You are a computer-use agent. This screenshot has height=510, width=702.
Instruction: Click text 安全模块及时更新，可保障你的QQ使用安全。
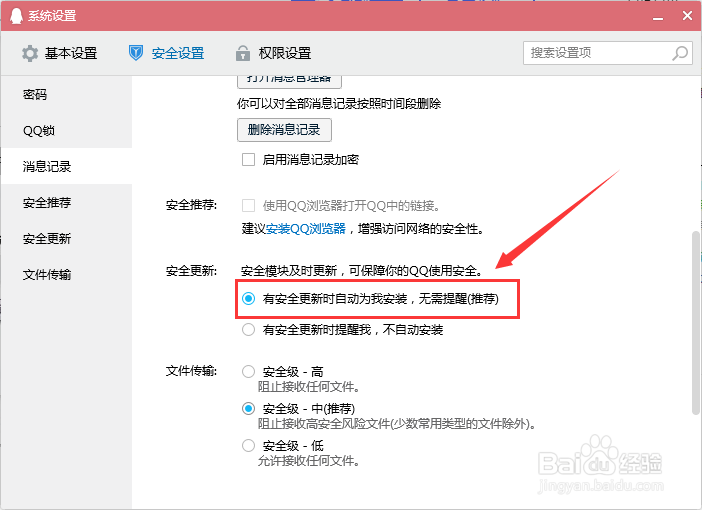pos(363,271)
